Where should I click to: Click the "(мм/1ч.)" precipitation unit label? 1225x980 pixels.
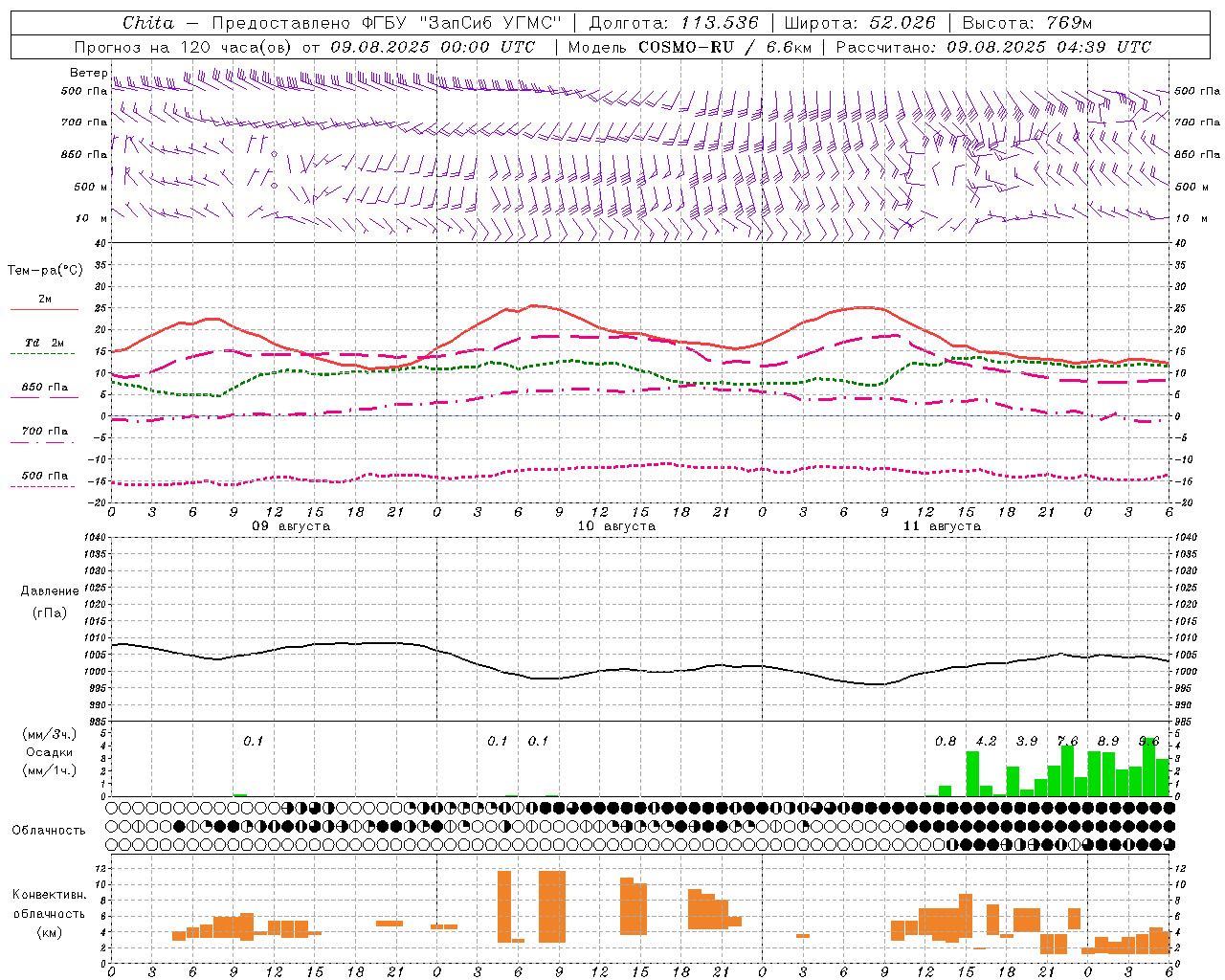click(50, 770)
